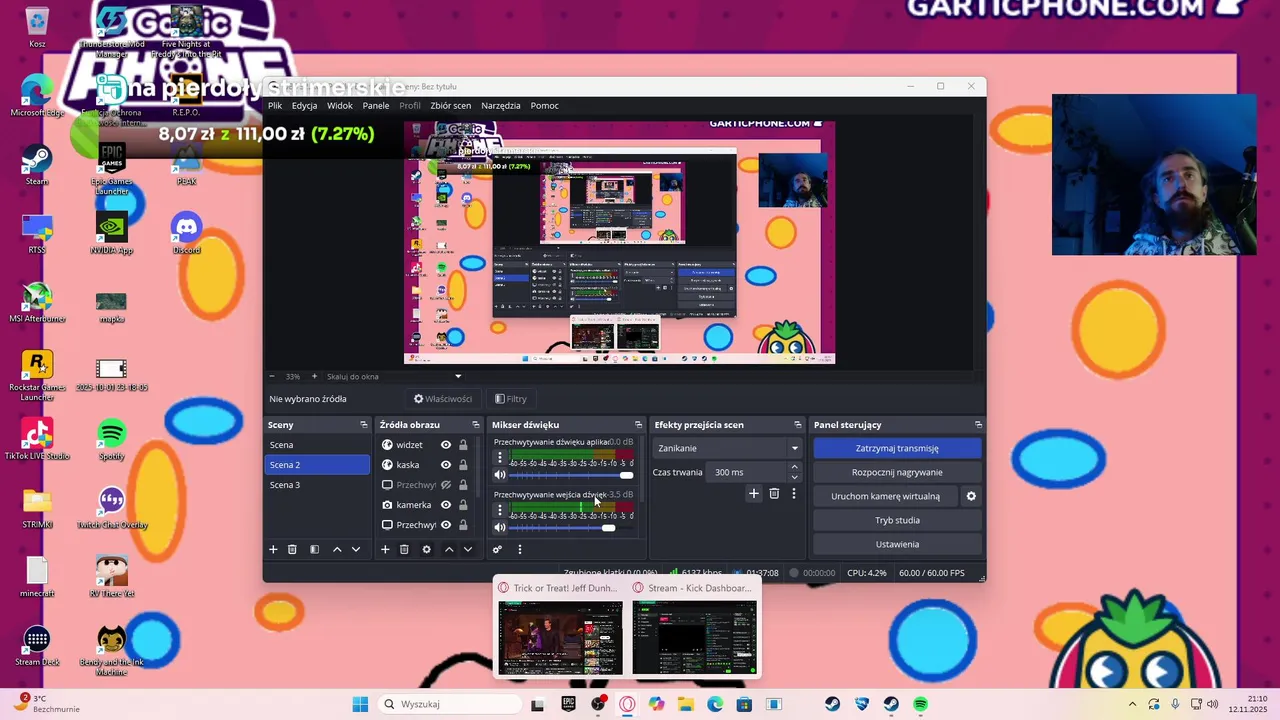This screenshot has height=720, width=1280.
Task: Open Spotify desktop shortcut
Action: [x=112, y=439]
